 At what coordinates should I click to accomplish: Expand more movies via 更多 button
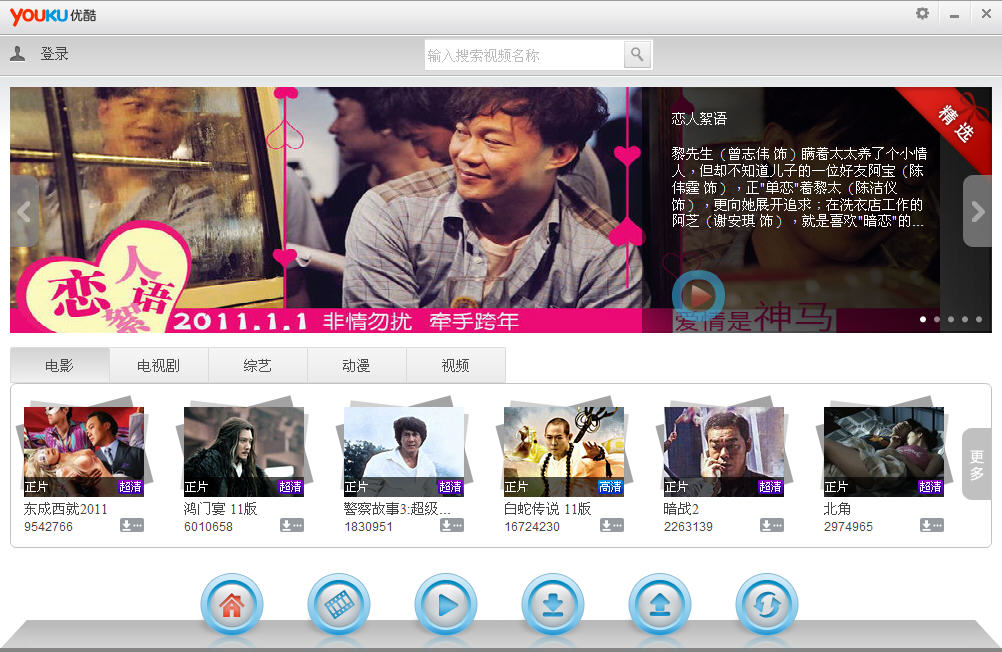(x=976, y=464)
